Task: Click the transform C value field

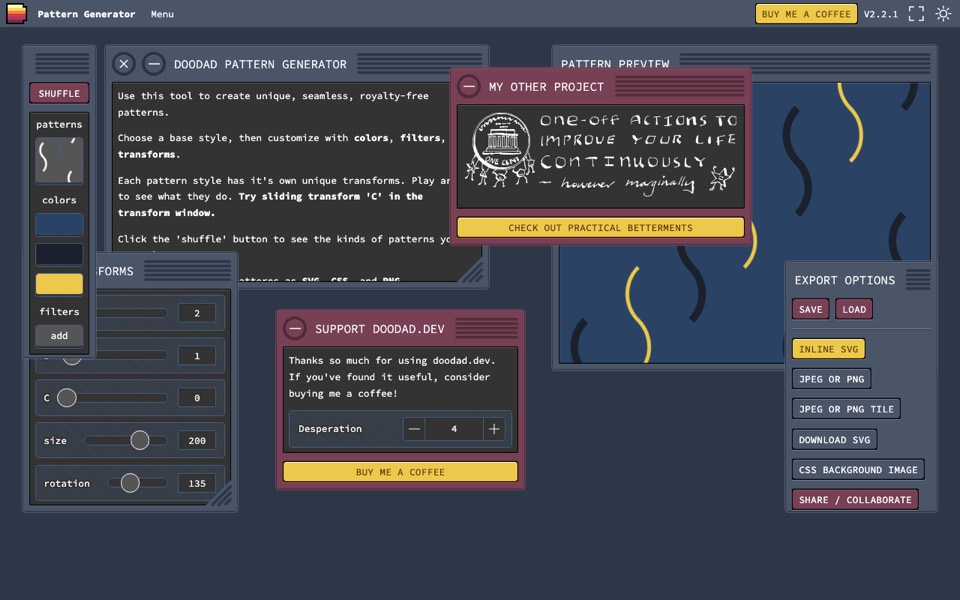Action: [197, 398]
